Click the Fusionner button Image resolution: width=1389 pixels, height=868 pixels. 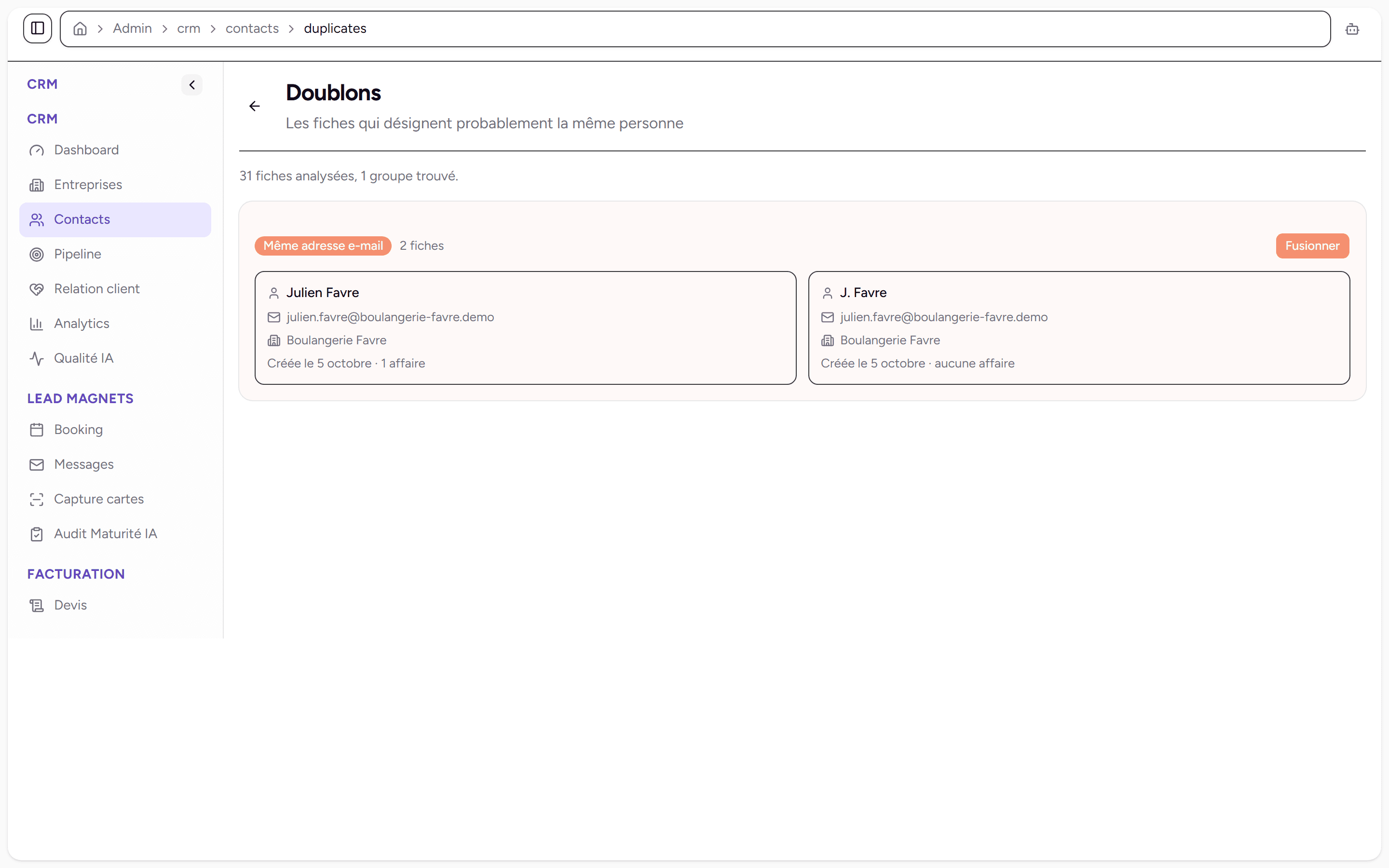pos(1312,246)
